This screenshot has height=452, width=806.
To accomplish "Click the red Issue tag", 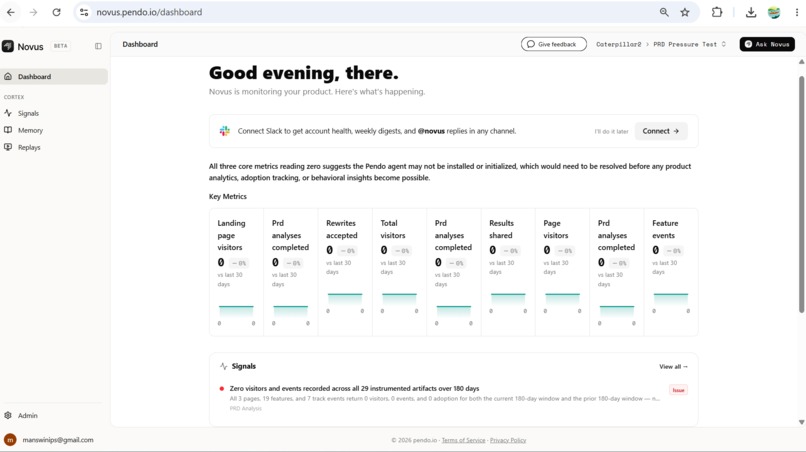I will pyautogui.click(x=679, y=390).
